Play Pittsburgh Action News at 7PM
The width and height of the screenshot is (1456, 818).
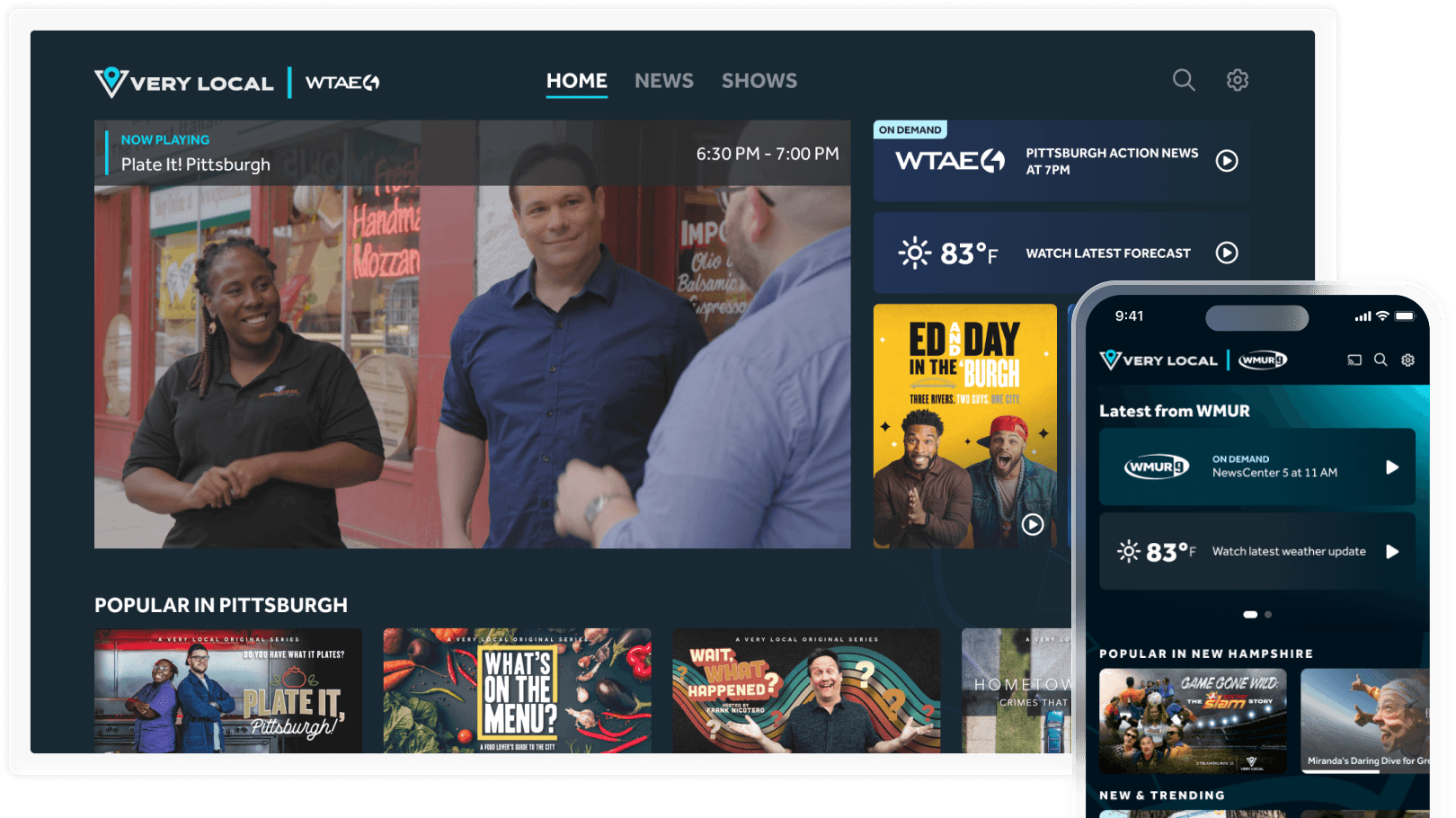tap(1227, 161)
